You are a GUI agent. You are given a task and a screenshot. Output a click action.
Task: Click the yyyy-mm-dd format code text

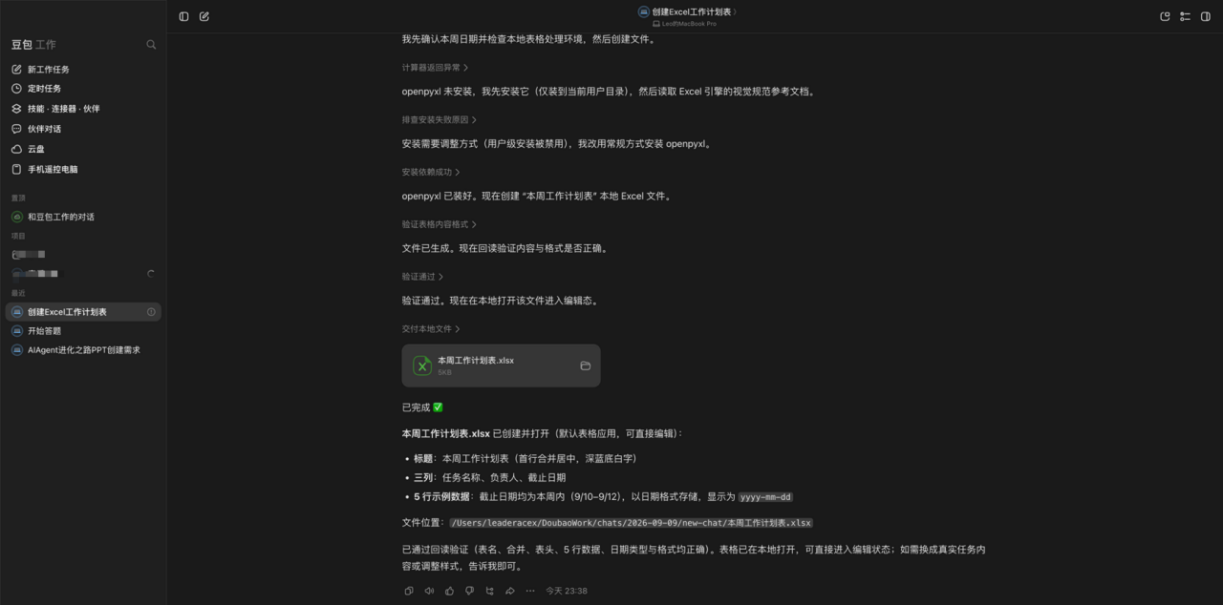click(766, 497)
